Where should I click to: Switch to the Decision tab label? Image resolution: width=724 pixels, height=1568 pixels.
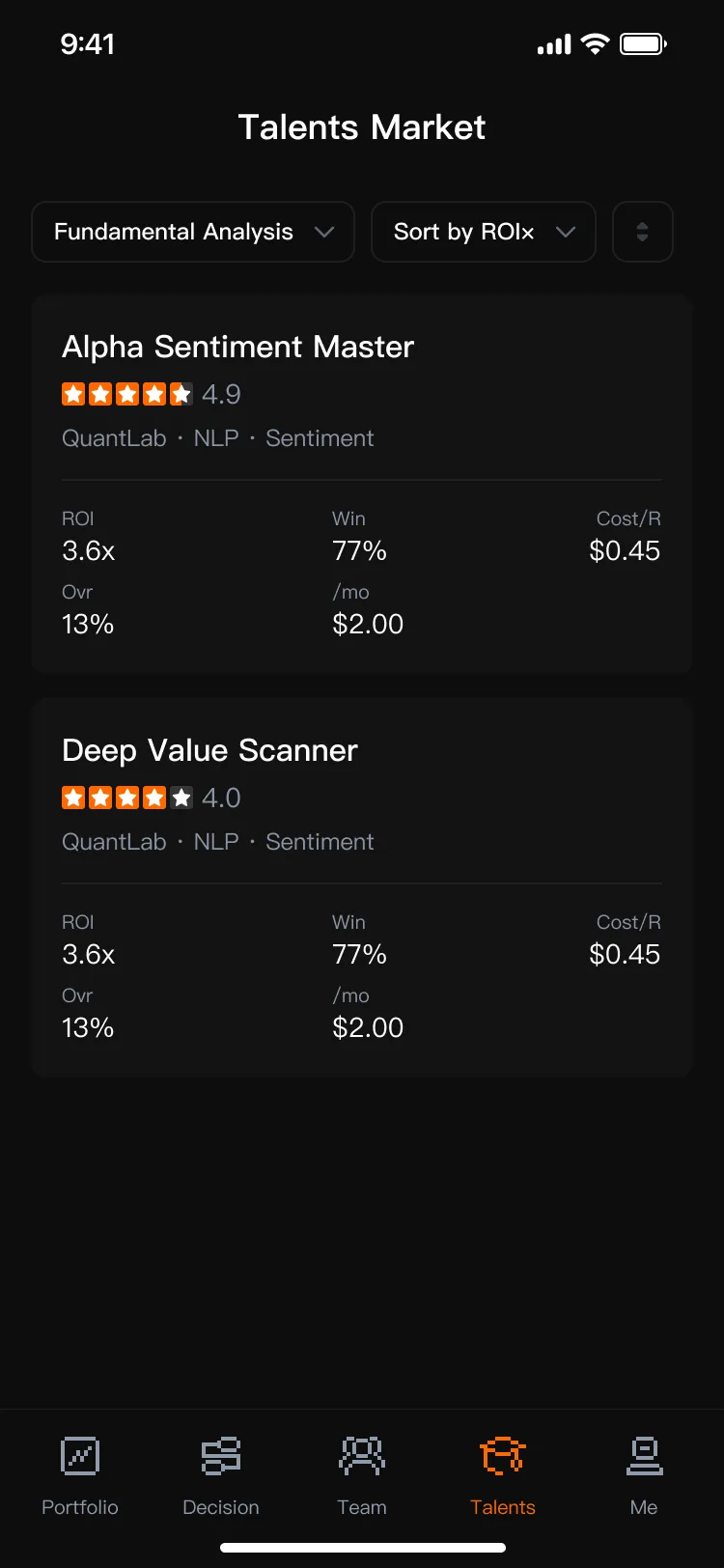click(x=221, y=1507)
